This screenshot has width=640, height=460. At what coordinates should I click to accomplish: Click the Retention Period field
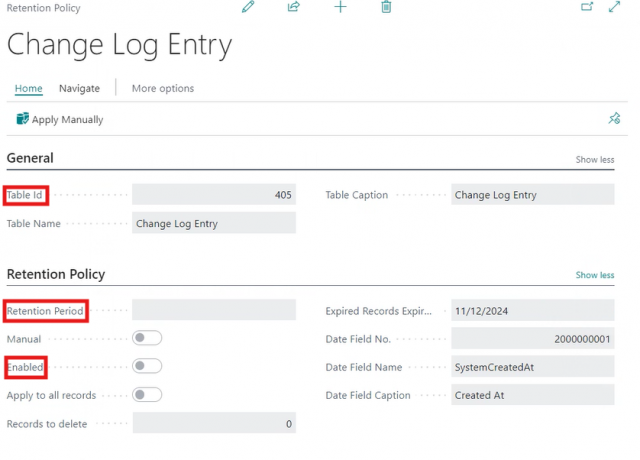tap(214, 311)
